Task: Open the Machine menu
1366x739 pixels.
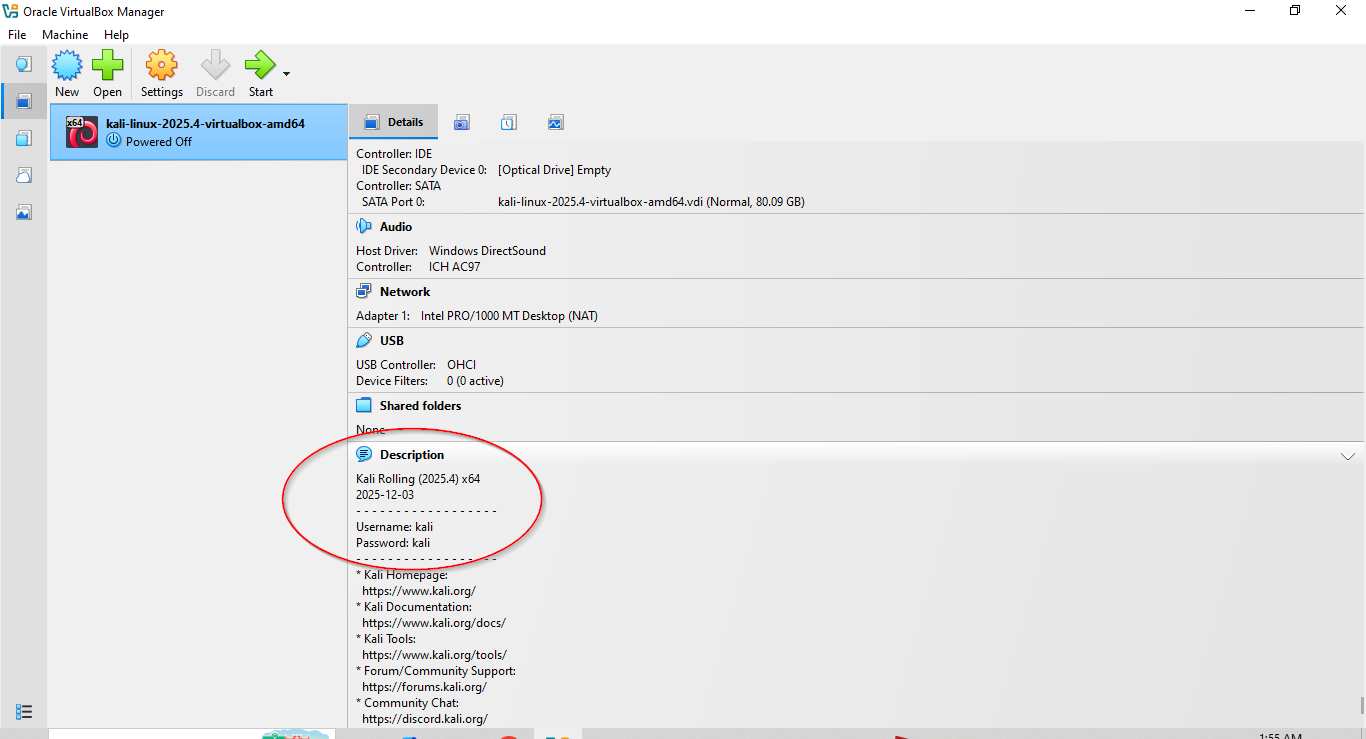Action: pyautogui.click(x=65, y=35)
